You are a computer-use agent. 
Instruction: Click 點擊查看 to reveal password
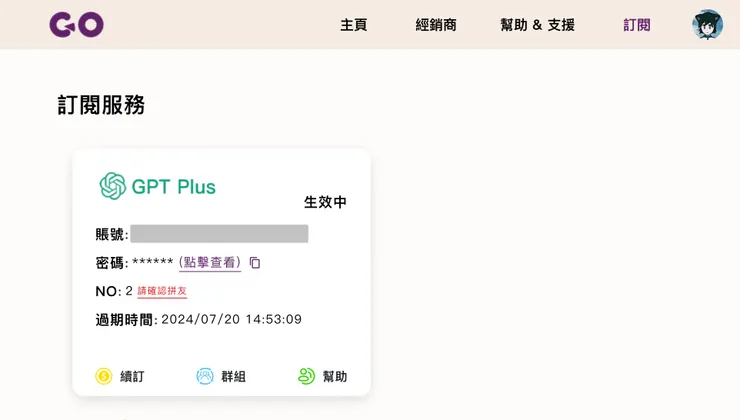point(210,263)
